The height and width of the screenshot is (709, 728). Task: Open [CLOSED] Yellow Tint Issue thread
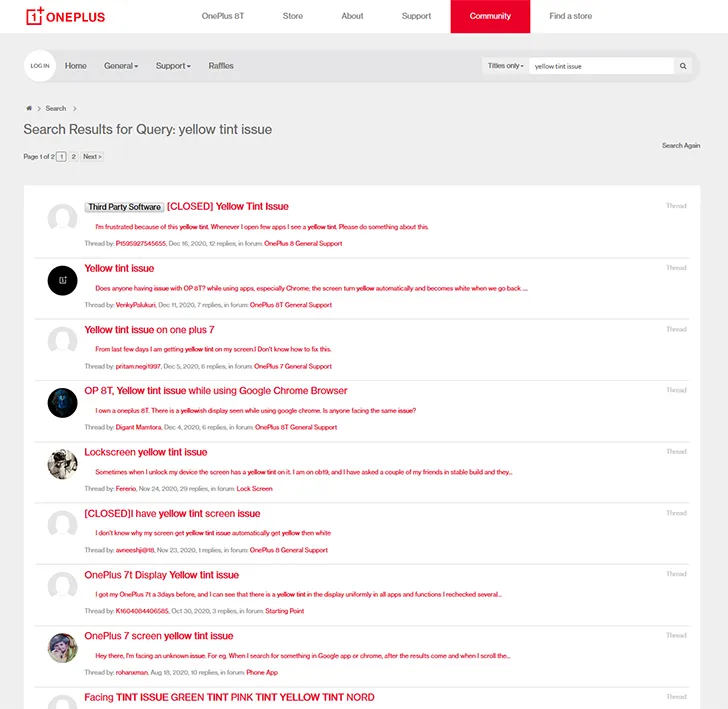[x=228, y=207]
